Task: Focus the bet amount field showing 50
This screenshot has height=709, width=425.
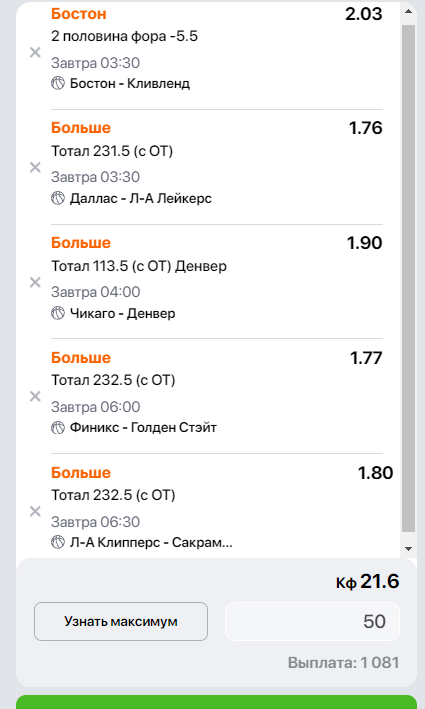Action: click(312, 621)
